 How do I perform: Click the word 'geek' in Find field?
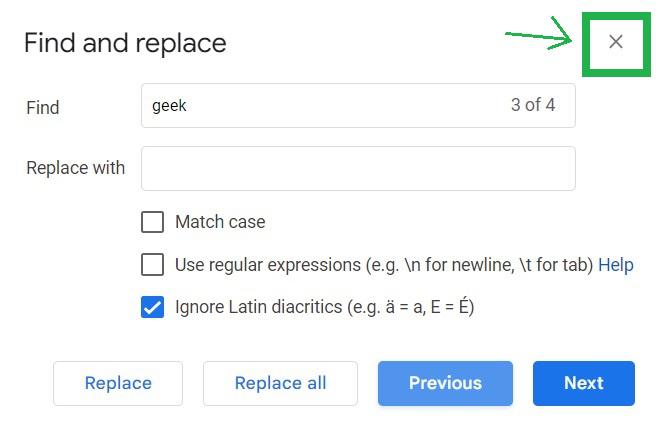click(169, 105)
